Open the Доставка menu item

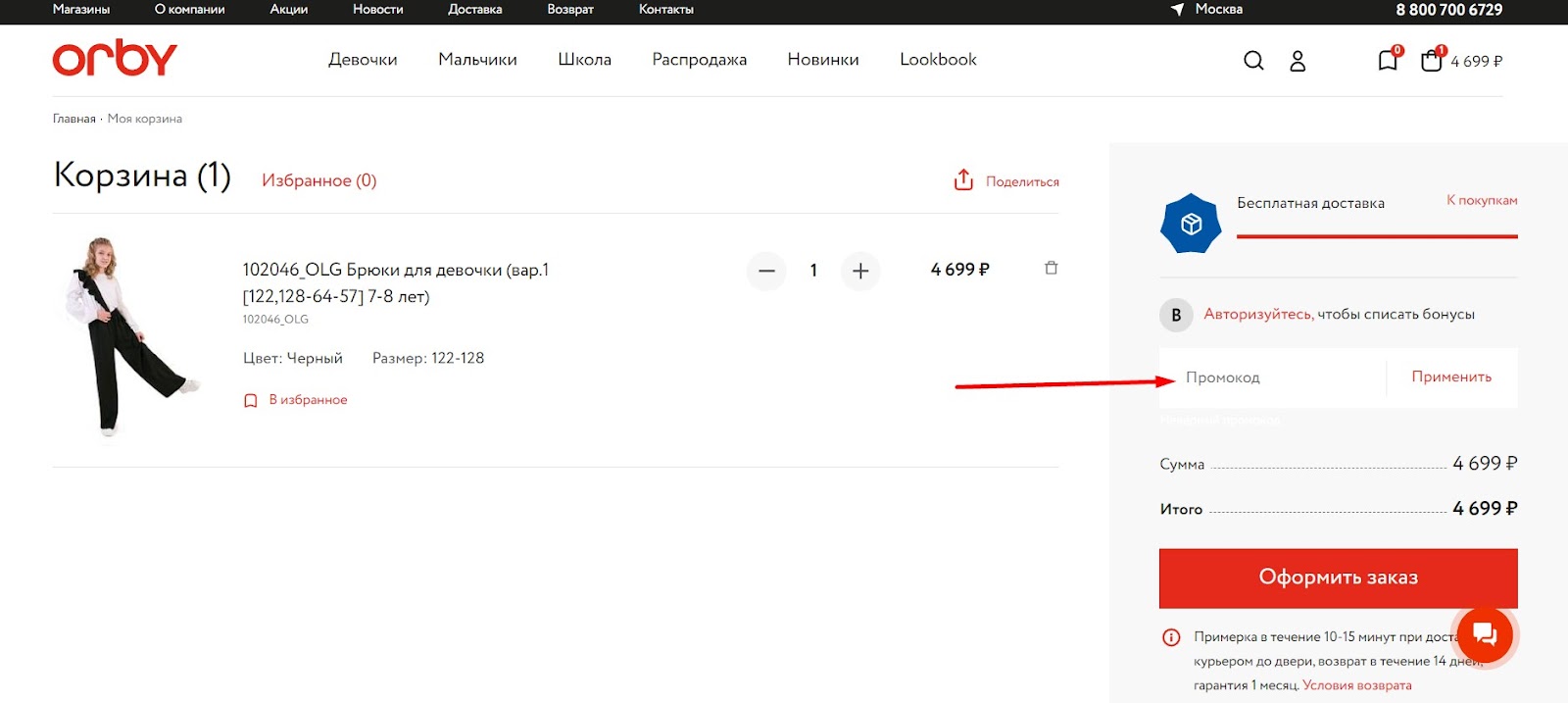click(475, 9)
